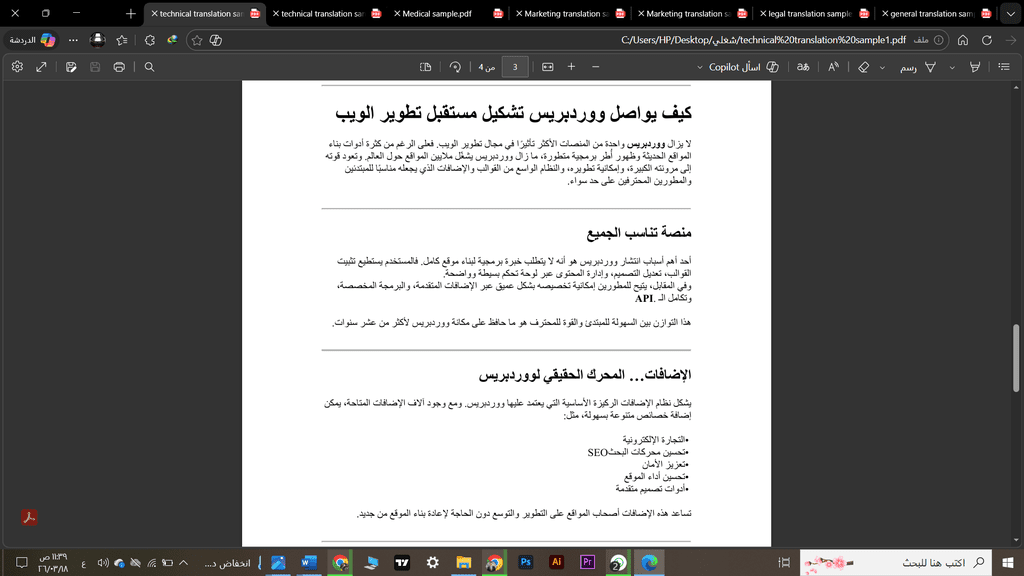Switch the page view layout
Viewport: 1024px width, 576px height.
coord(425,67)
